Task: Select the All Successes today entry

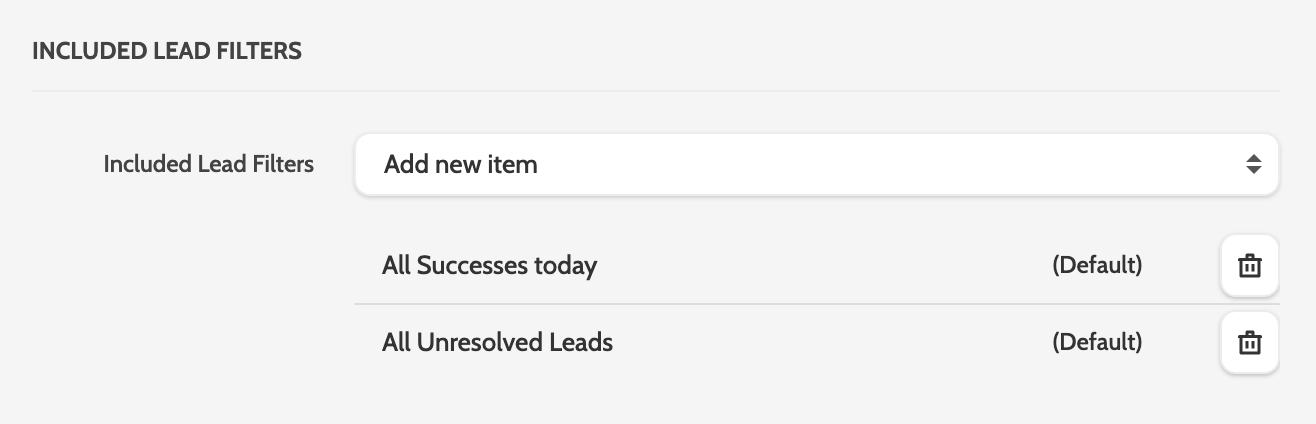Action: tap(489, 266)
